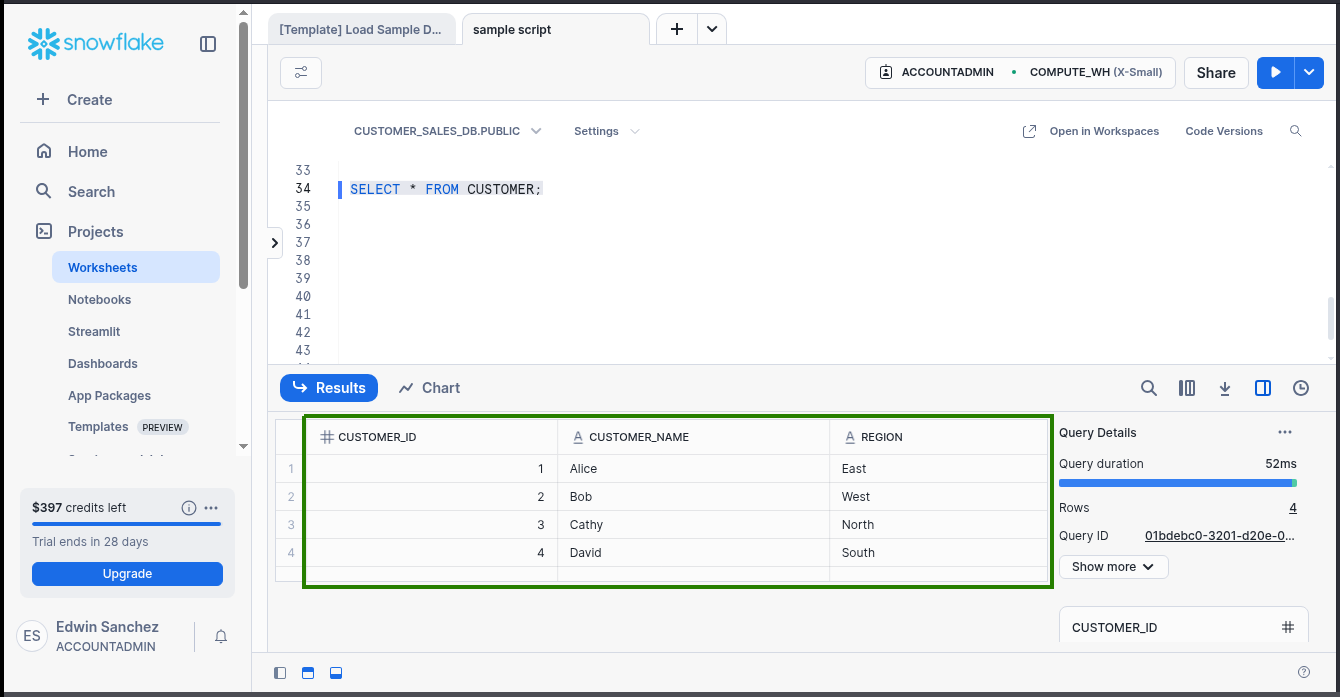Switch to the Chart view
The height and width of the screenshot is (697, 1340).
point(428,388)
